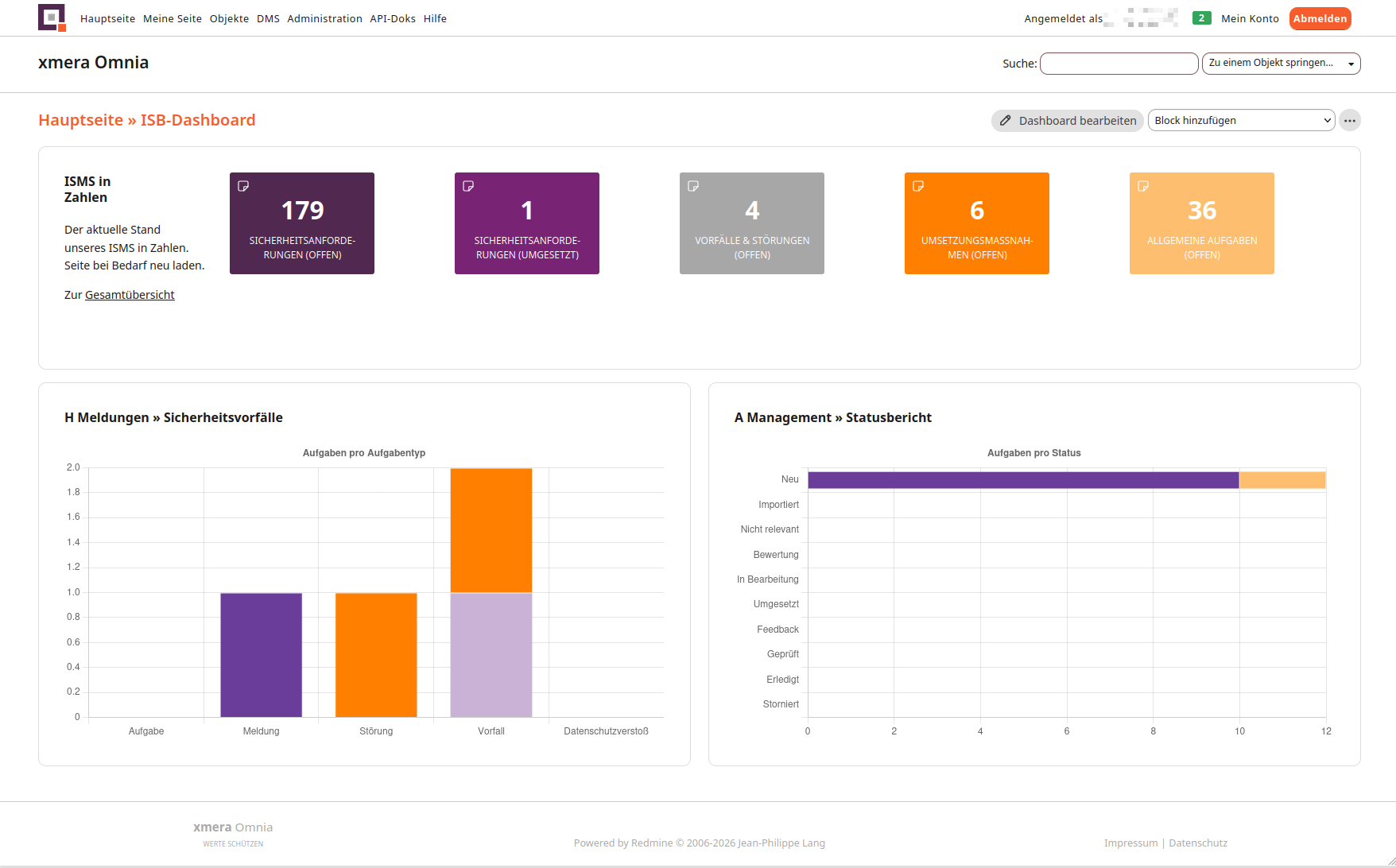
Task: Click the Hauptseite breadcrumb link
Action: click(80, 120)
